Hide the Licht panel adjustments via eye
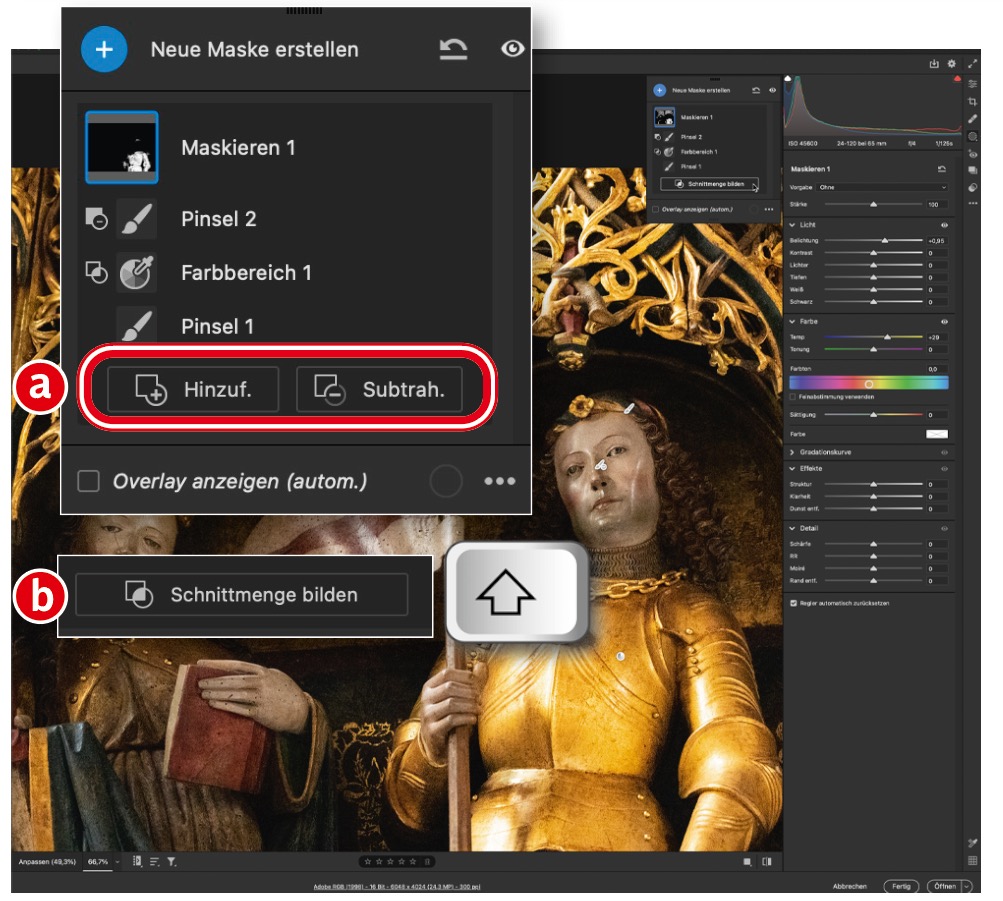The image size is (1003, 901). (944, 226)
